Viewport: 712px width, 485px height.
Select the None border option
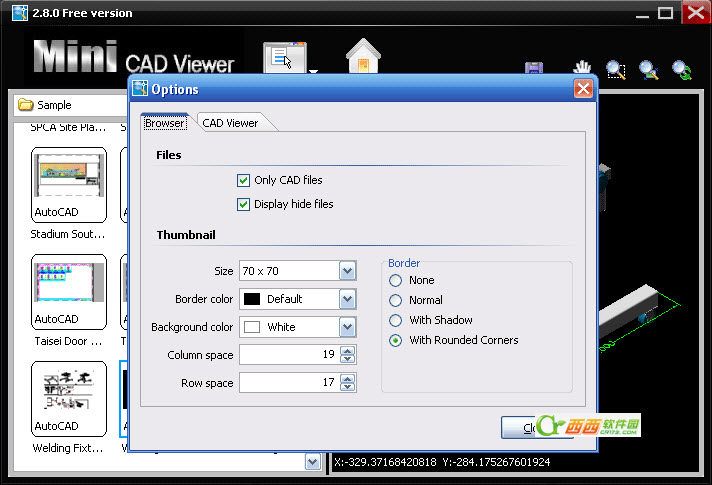396,281
